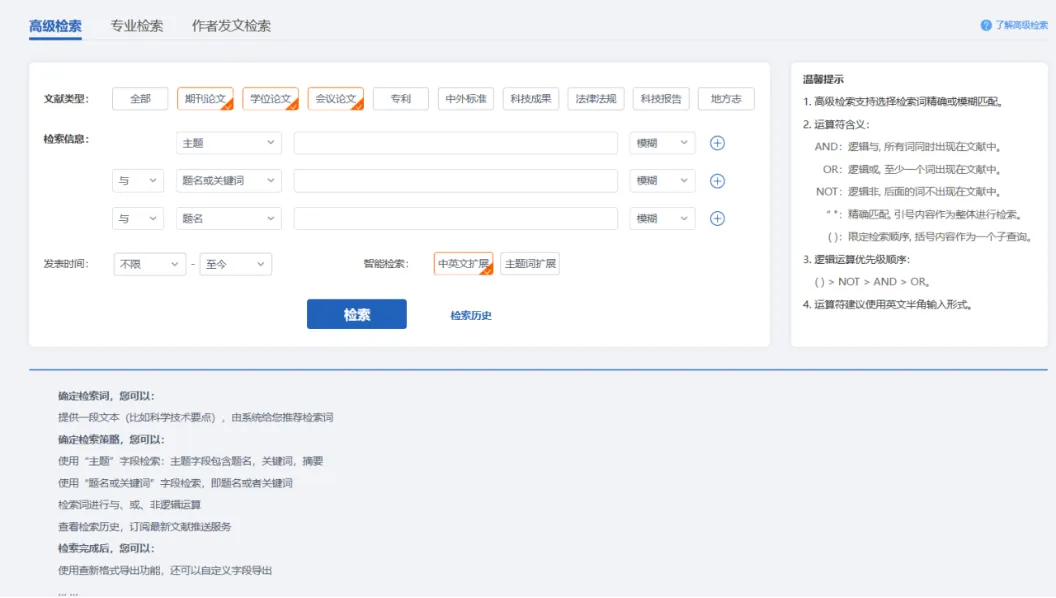Enable the 主题词扩展 option
The width and height of the screenshot is (1056, 598).
tap(530, 264)
